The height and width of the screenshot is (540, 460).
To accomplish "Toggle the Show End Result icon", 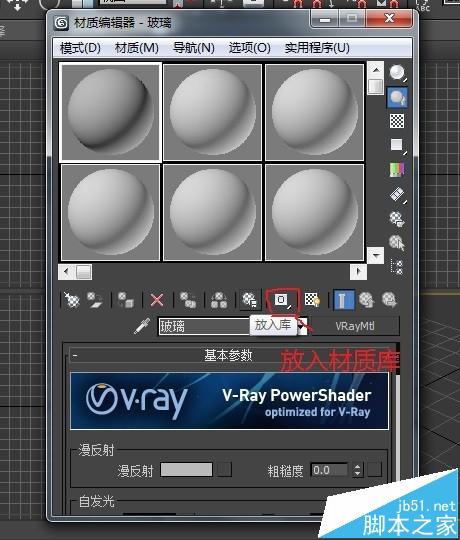I will click(344, 300).
